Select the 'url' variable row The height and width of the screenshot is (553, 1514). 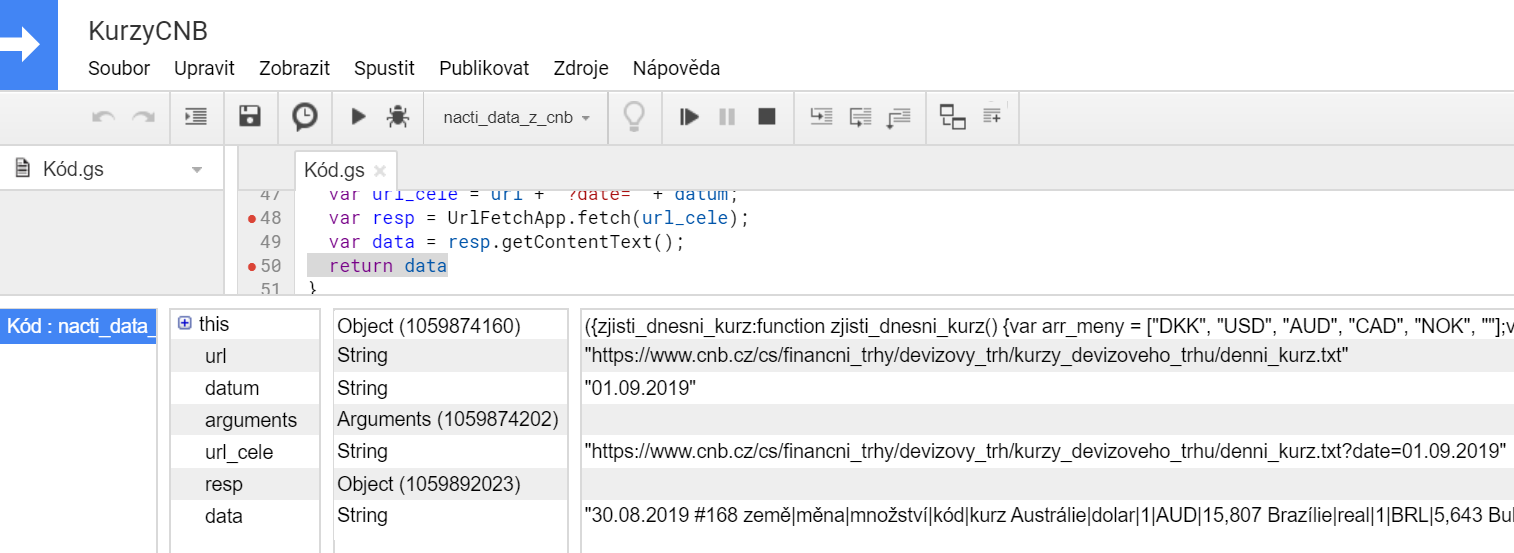click(x=245, y=356)
